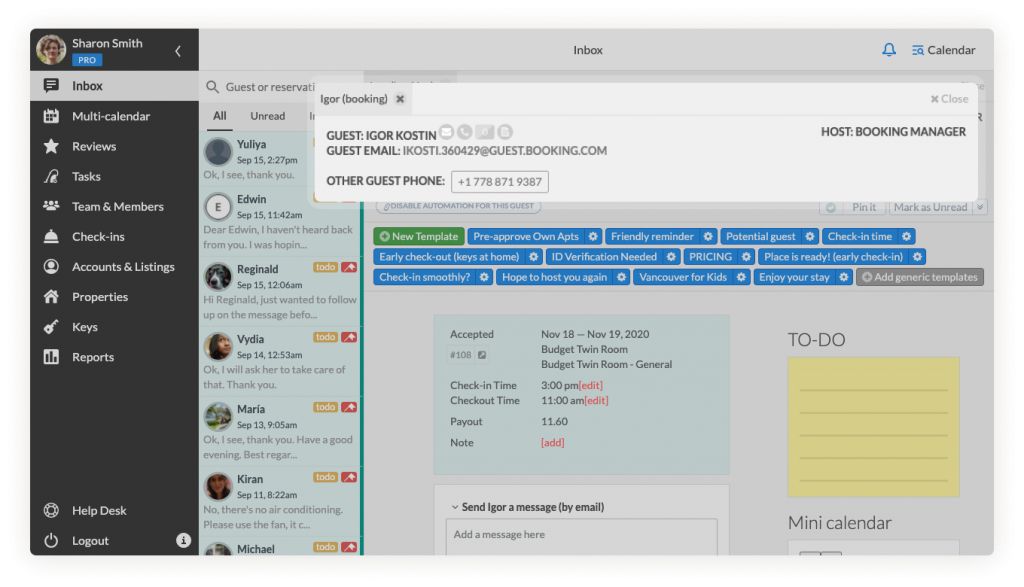This screenshot has width=1024, height=587.
Task: Collapse the Send Igor a message section
Action: 455,507
